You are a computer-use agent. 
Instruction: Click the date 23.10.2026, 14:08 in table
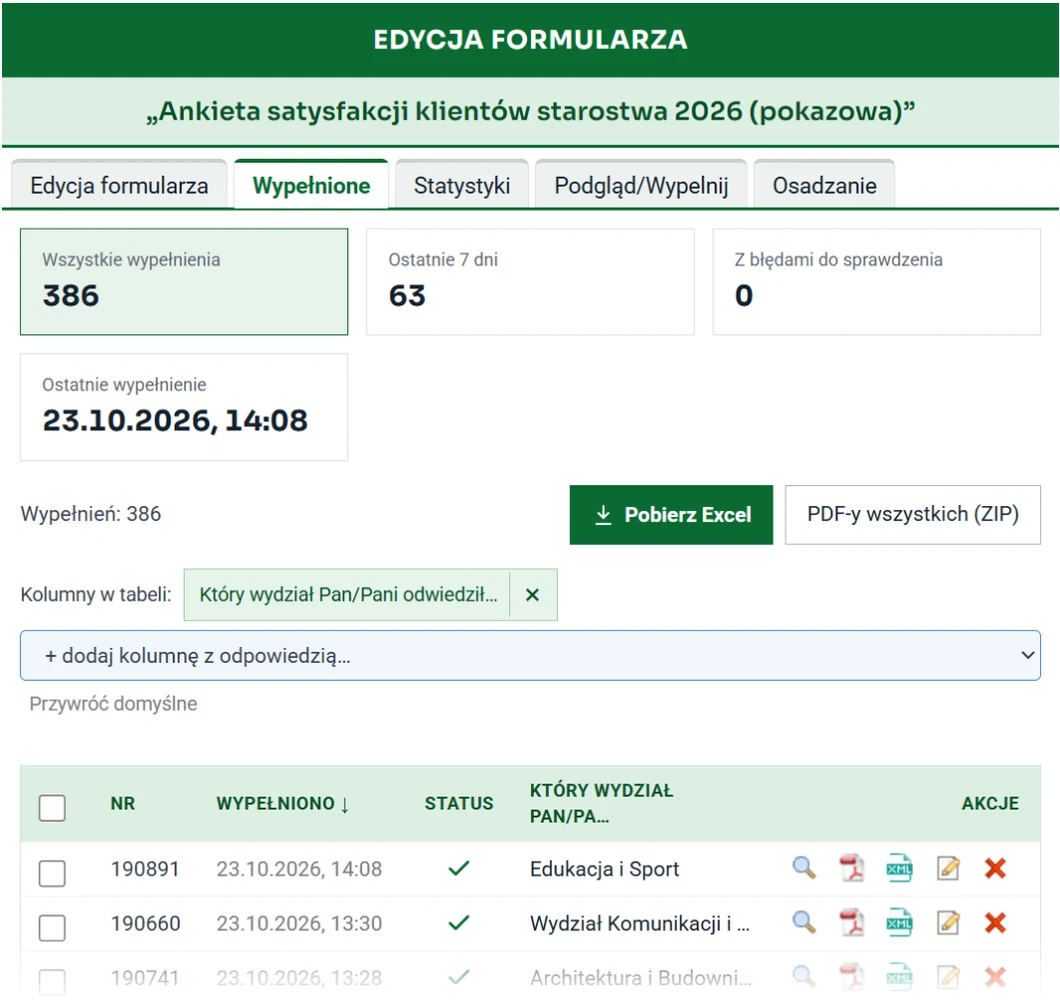tap(299, 869)
